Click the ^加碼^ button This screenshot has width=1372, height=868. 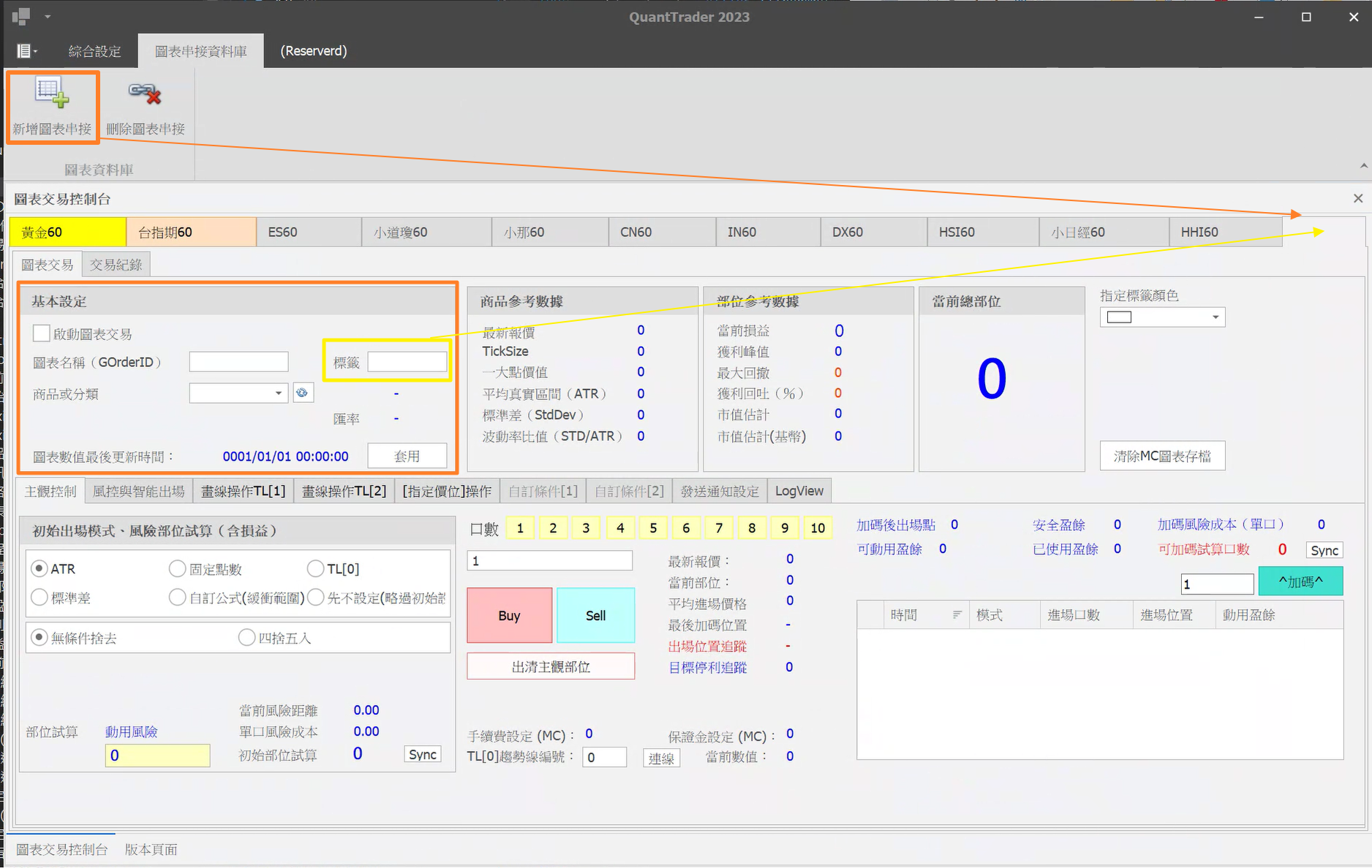click(1300, 581)
